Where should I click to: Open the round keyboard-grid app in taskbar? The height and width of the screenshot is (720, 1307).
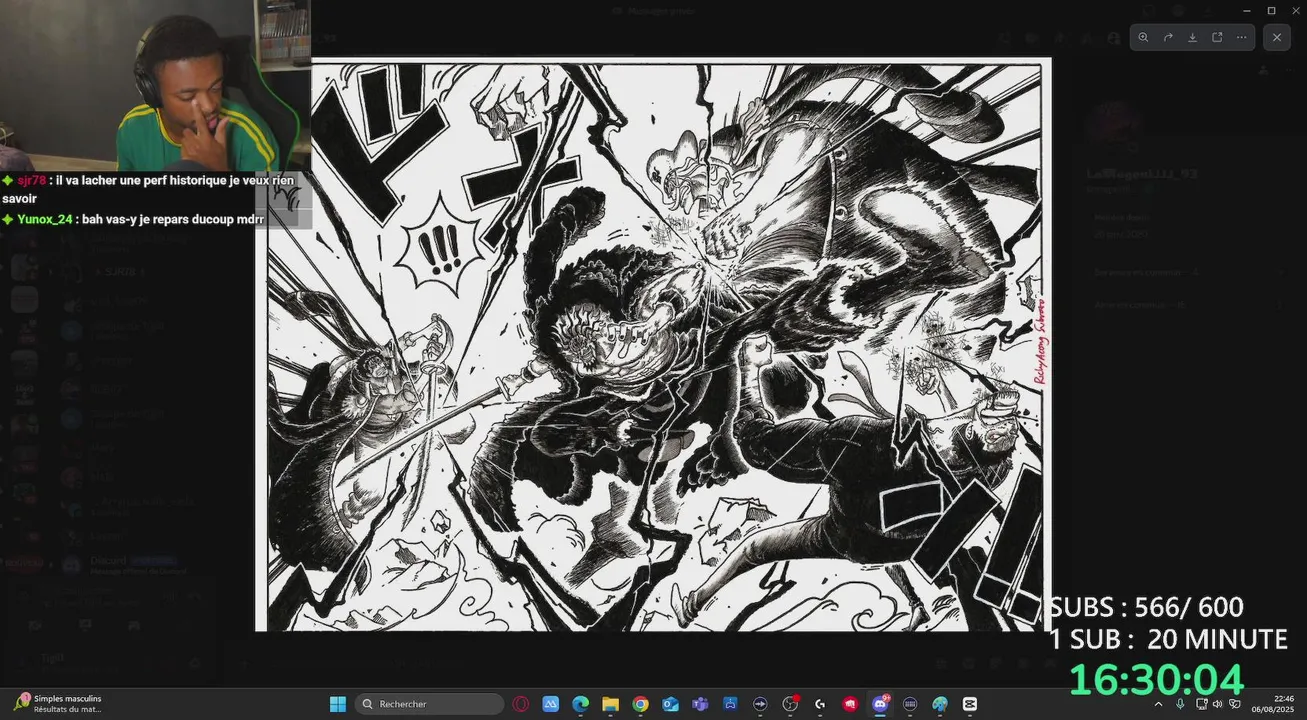click(x=910, y=704)
